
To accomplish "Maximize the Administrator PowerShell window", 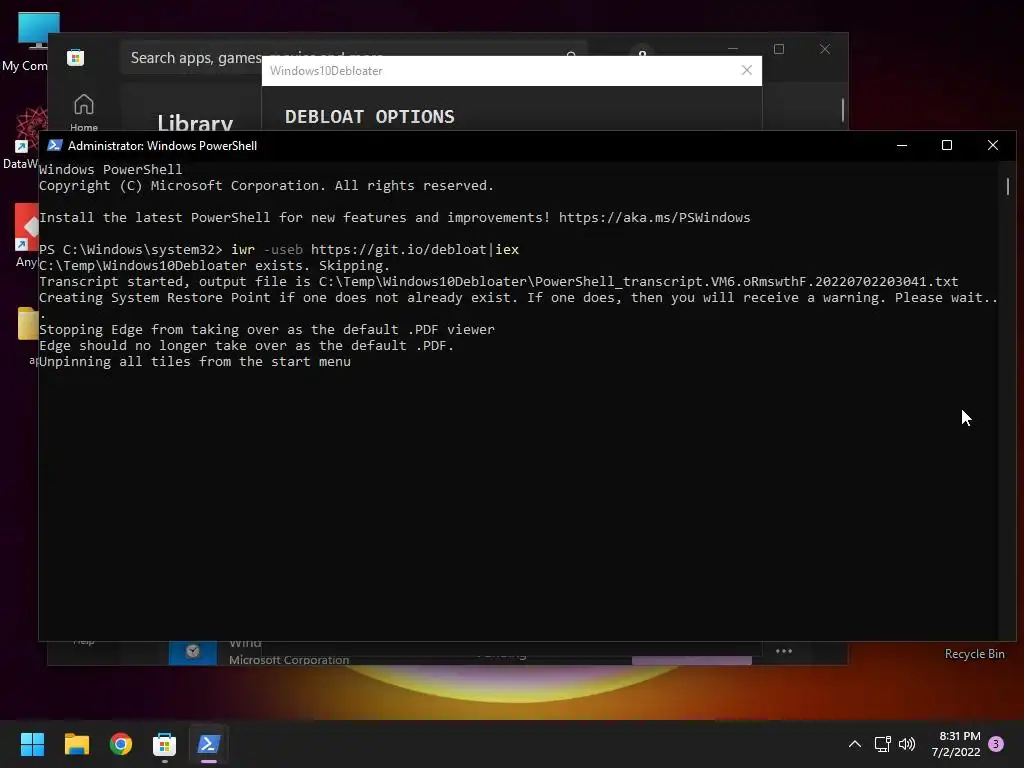I will [947, 145].
